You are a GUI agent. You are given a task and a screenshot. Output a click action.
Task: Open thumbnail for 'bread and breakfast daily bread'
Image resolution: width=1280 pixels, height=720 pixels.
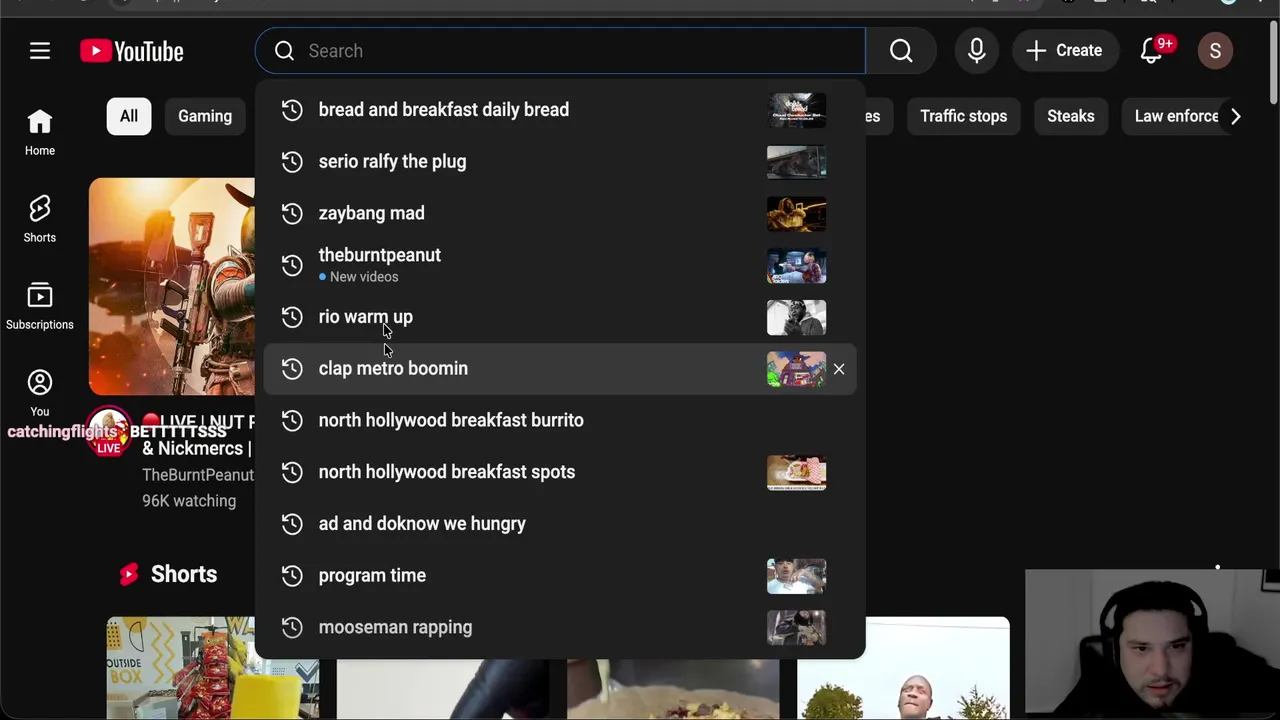click(x=797, y=110)
